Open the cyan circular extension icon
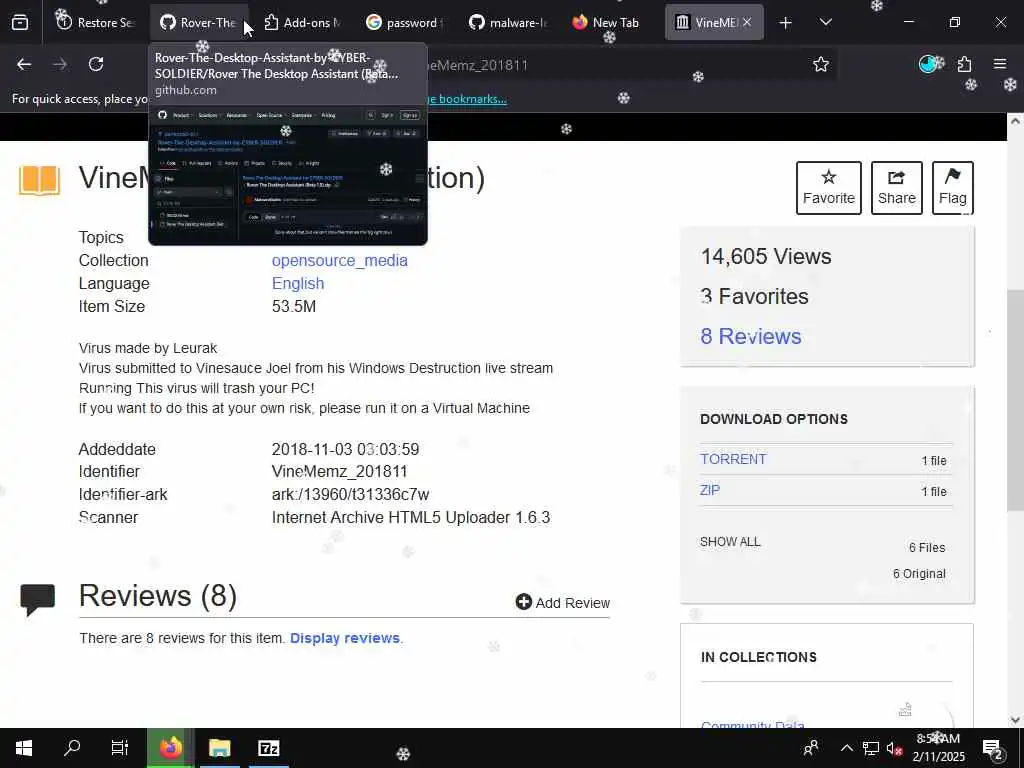Screen dimensions: 1024x768 927,64
